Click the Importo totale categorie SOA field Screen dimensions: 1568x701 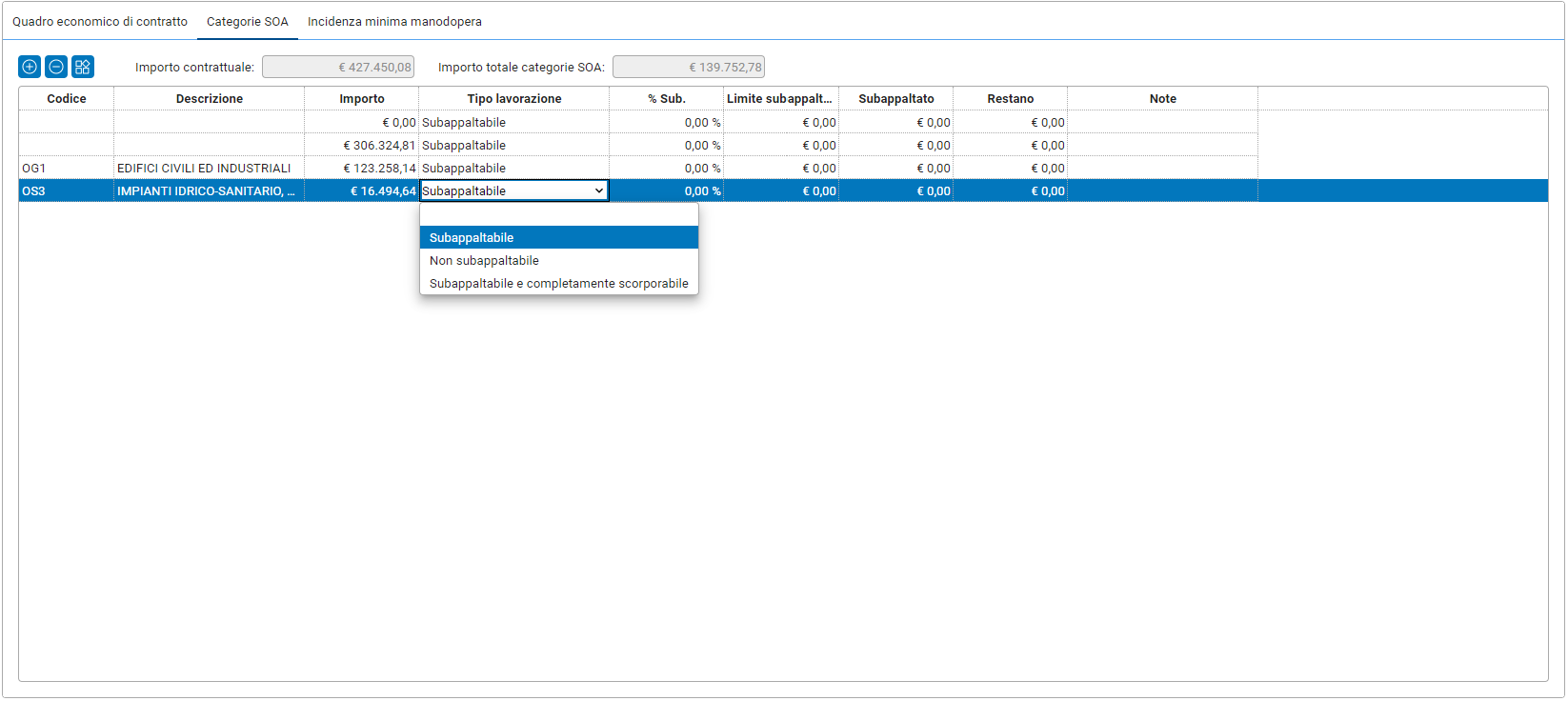point(688,68)
